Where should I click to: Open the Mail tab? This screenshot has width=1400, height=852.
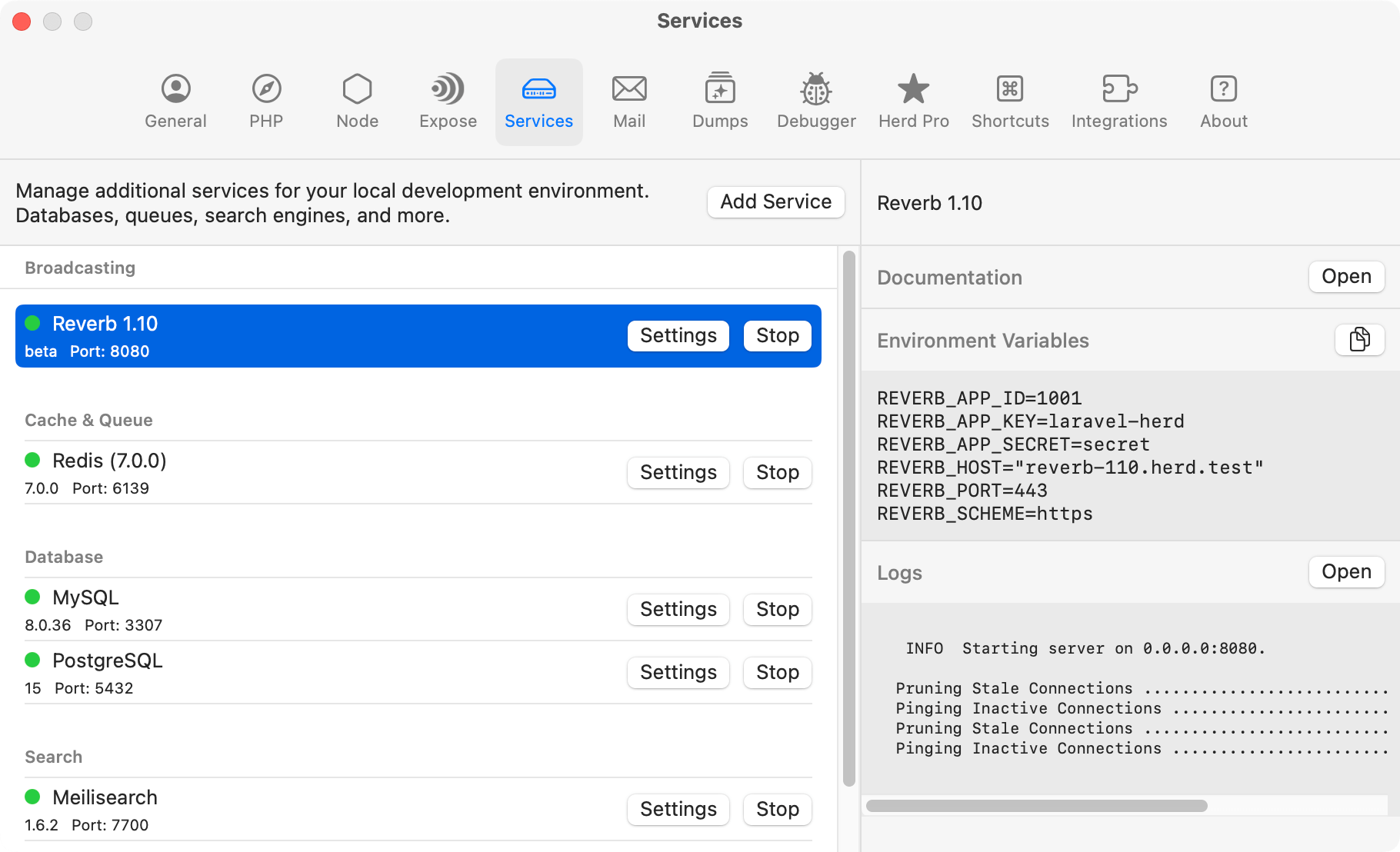629,102
